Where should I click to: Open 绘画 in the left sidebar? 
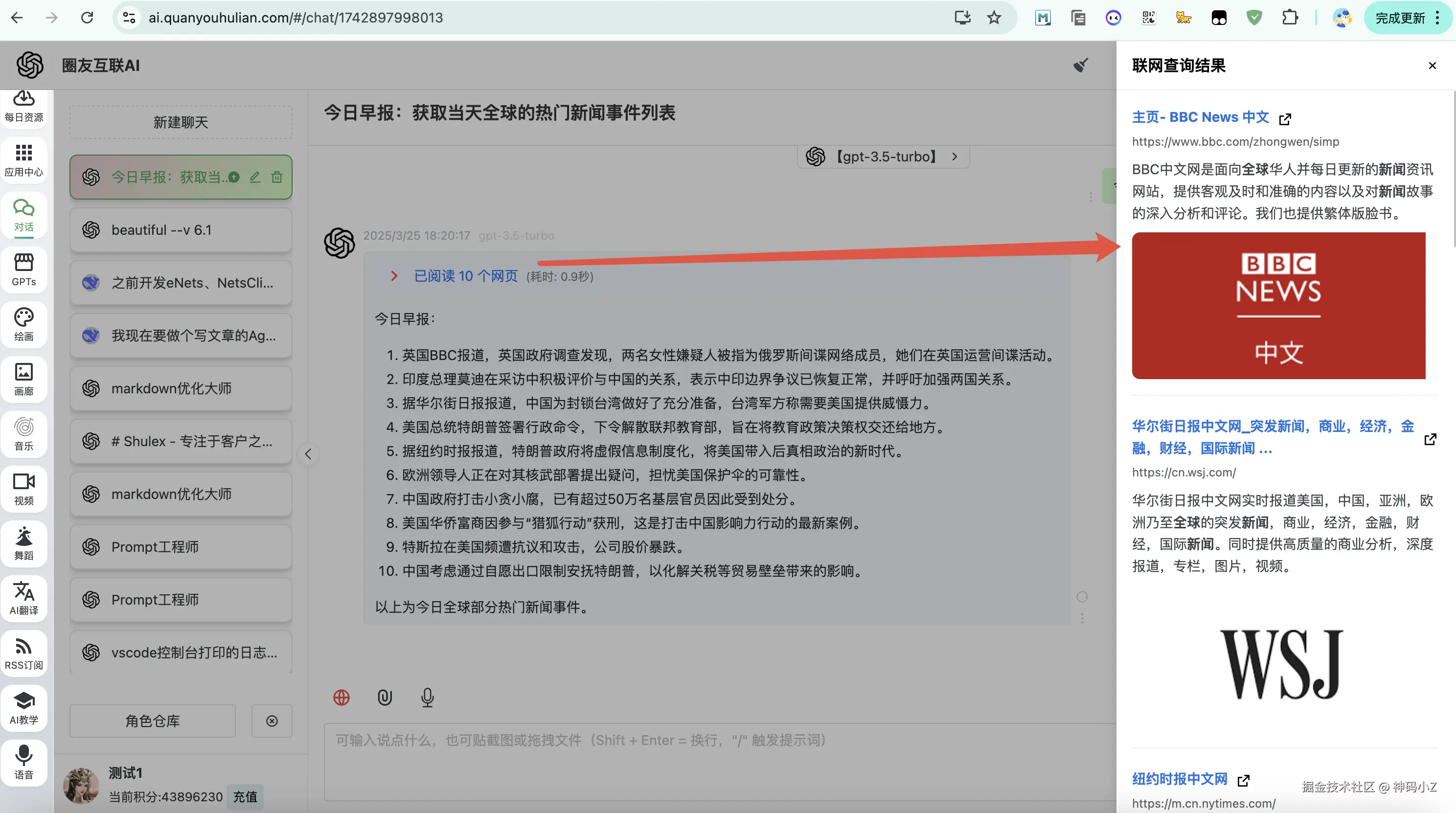tap(24, 324)
